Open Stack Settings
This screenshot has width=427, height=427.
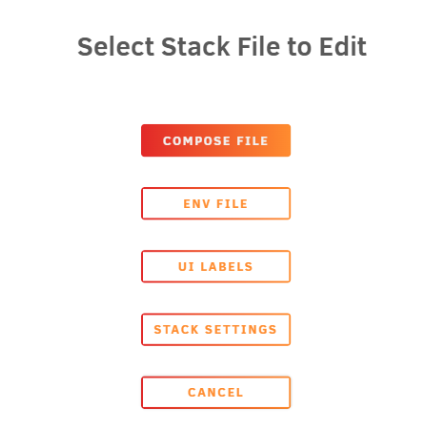216,329
